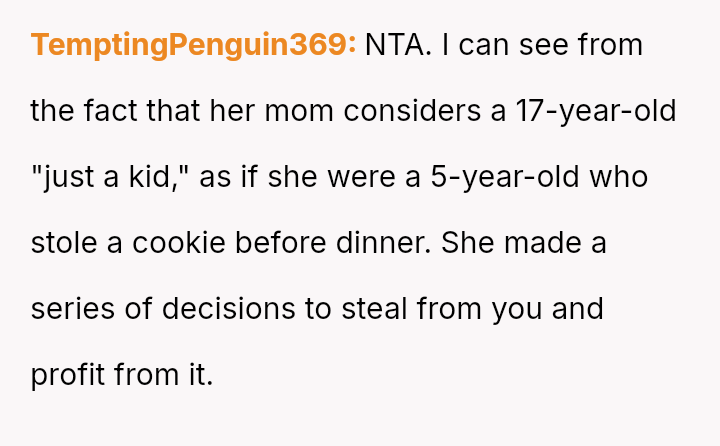Click the word "decisions" in the comment
720x446 pixels.
[229, 309]
